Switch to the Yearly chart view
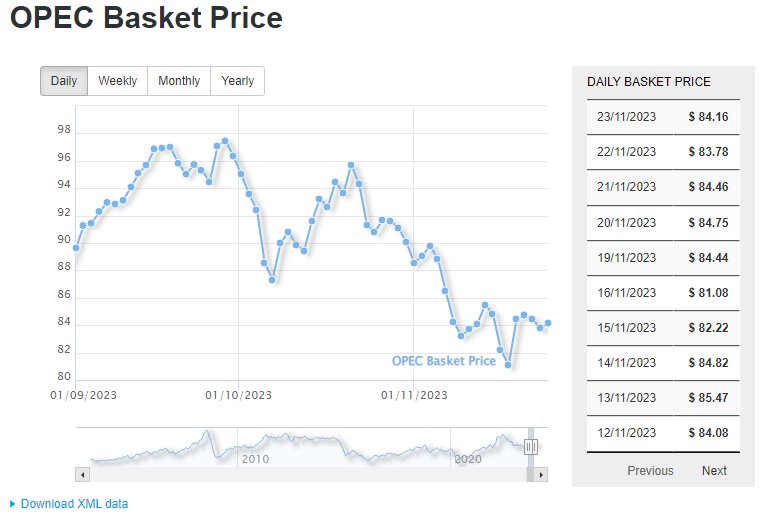Viewport: 768px width, 525px height. point(237,81)
